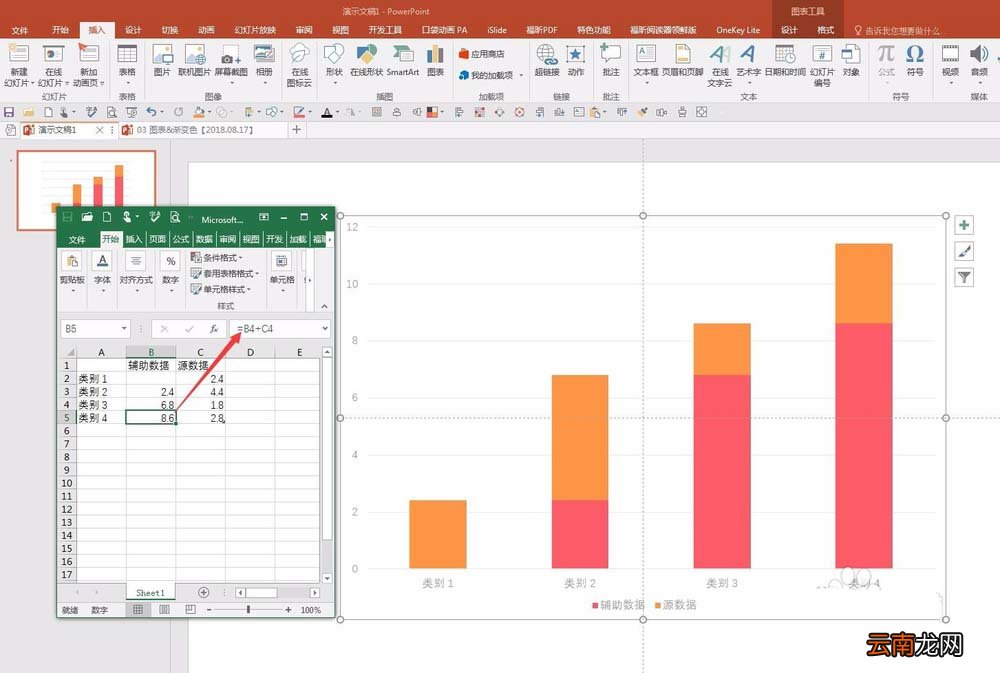1000x673 pixels.
Task: Click the chart styles brush button
Action: (964, 251)
